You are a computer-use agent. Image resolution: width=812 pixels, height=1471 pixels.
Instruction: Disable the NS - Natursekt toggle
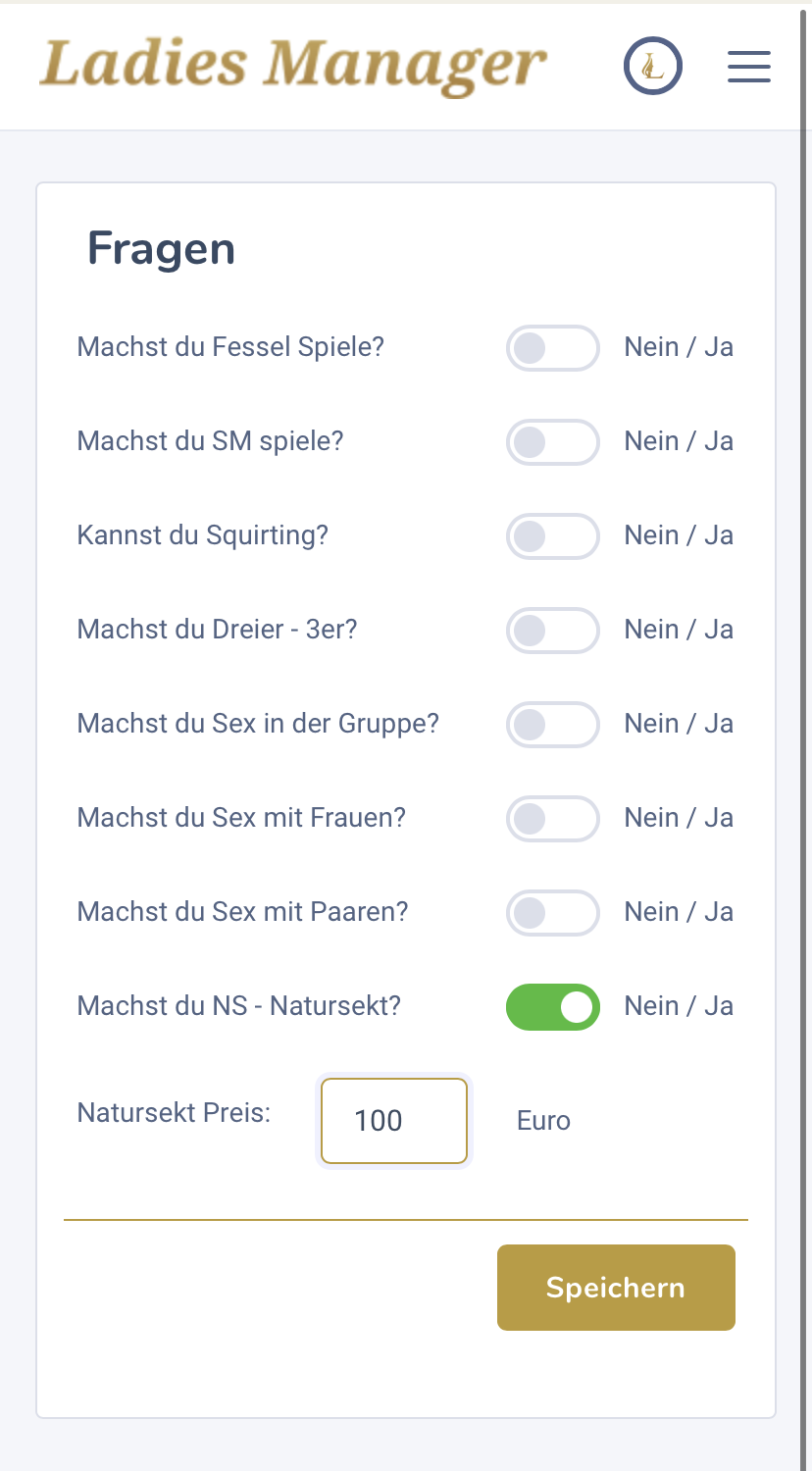[552, 1007]
